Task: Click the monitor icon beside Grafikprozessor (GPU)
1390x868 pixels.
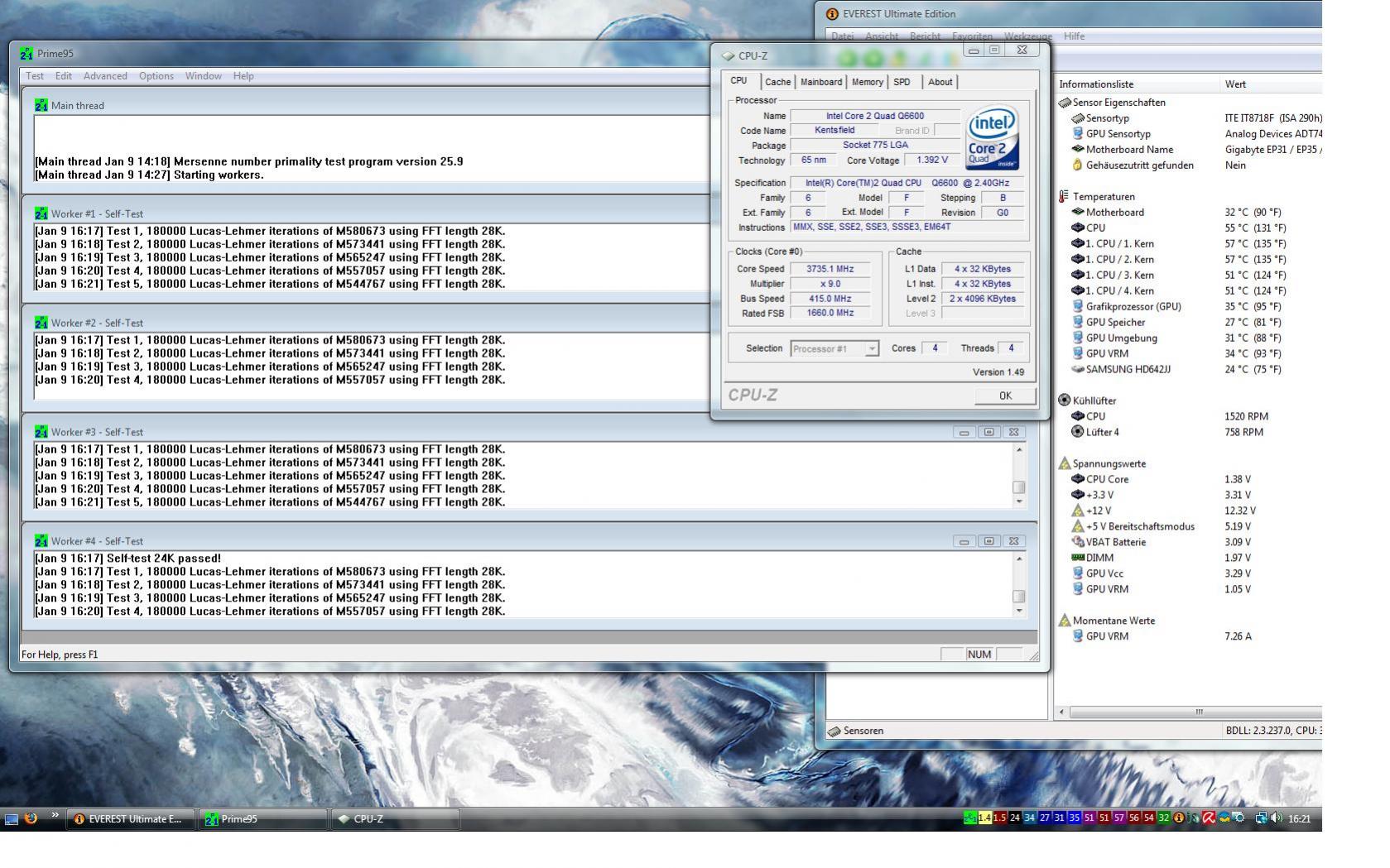Action: click(1078, 306)
